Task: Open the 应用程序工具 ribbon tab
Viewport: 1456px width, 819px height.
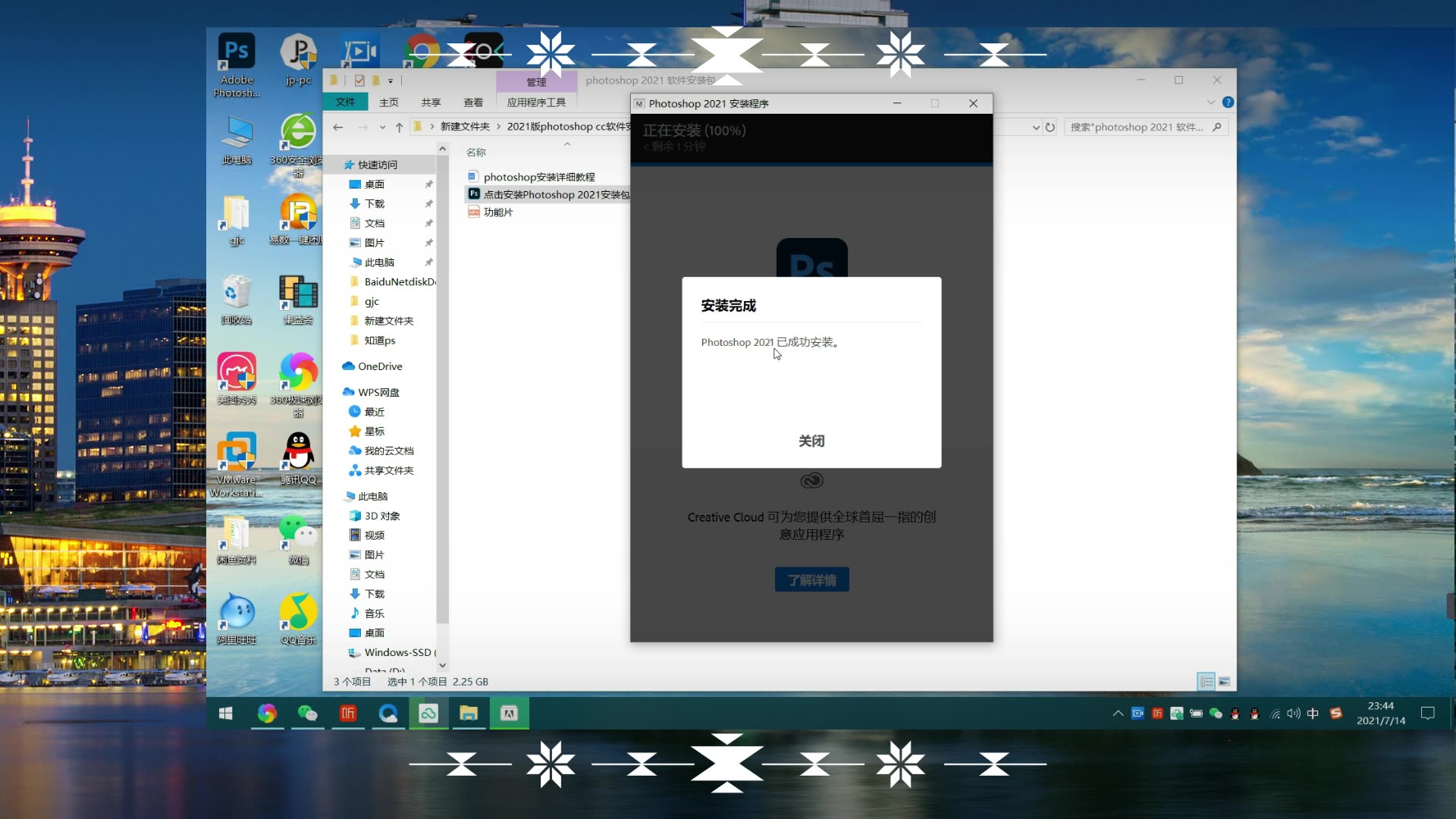Action: click(536, 102)
